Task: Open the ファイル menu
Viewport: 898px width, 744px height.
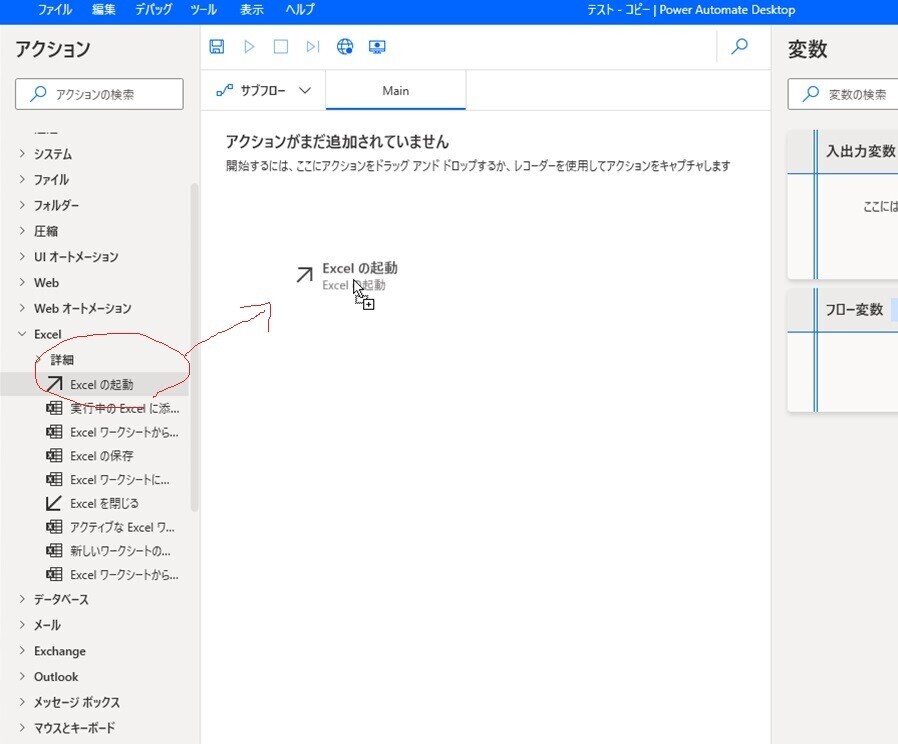Action: pos(54,10)
